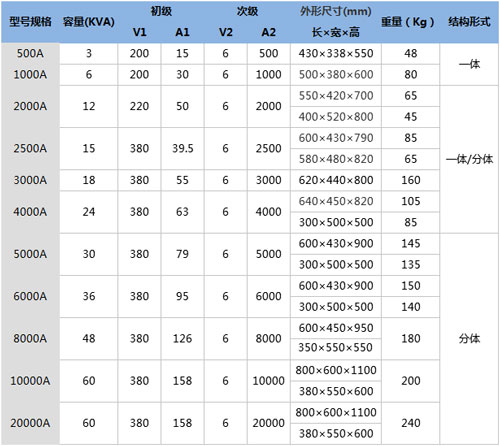Click the 400×520×800 dimension cell
The width and height of the screenshot is (500, 446).
pyautogui.click(x=336, y=117)
